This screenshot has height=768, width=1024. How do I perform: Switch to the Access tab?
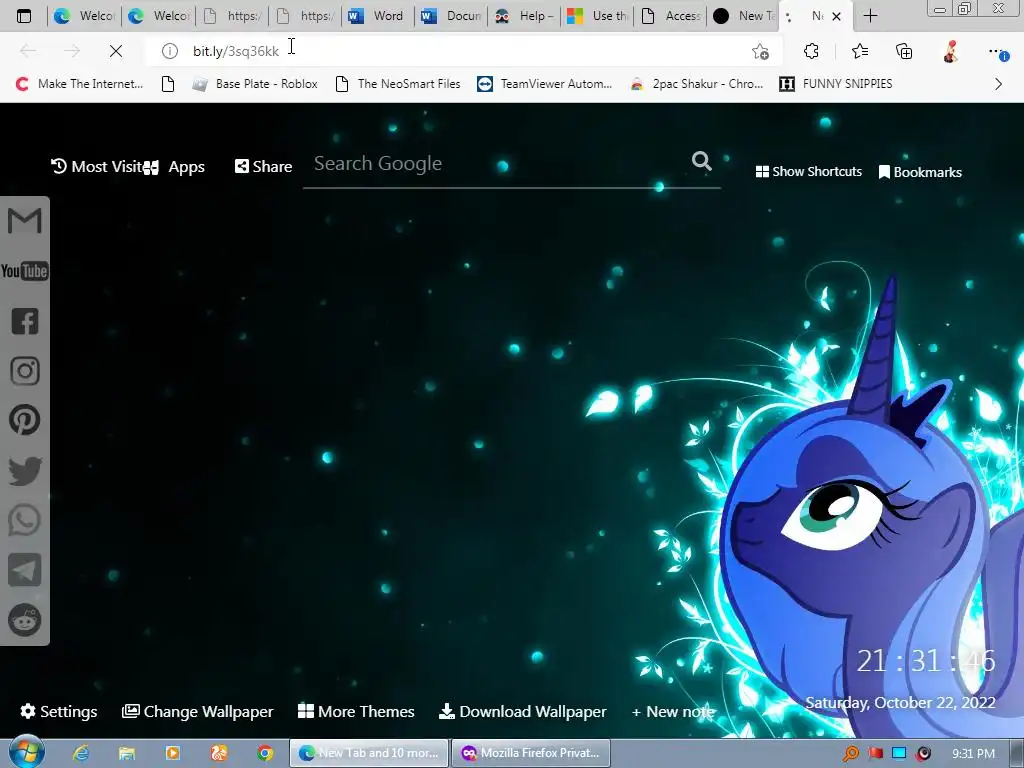click(x=671, y=16)
